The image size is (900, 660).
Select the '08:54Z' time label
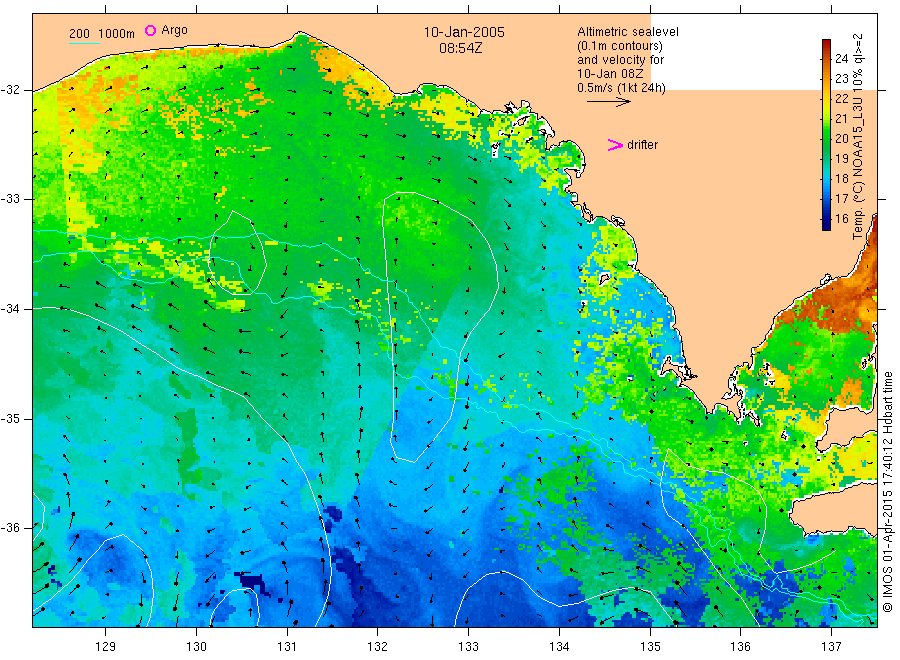(460, 48)
